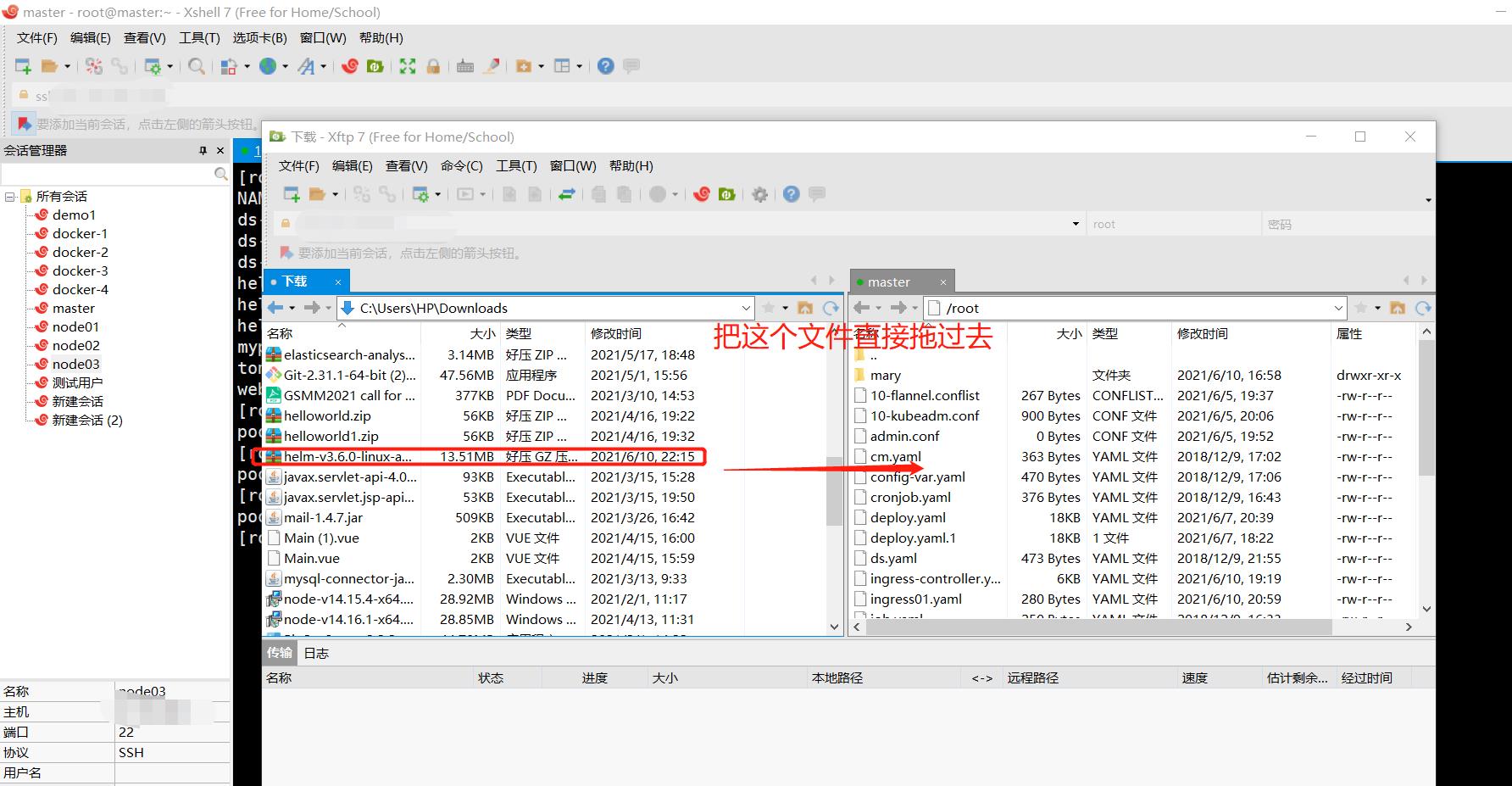Click Xshell toolbar keyboard icon
Screen dimensions: 1512x786
pos(465,66)
